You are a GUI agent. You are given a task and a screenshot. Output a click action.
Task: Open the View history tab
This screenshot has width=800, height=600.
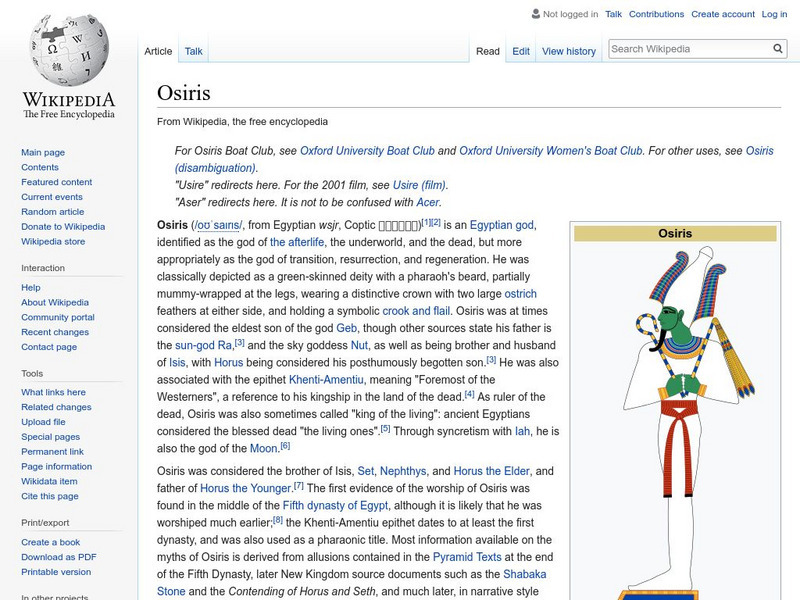click(567, 50)
